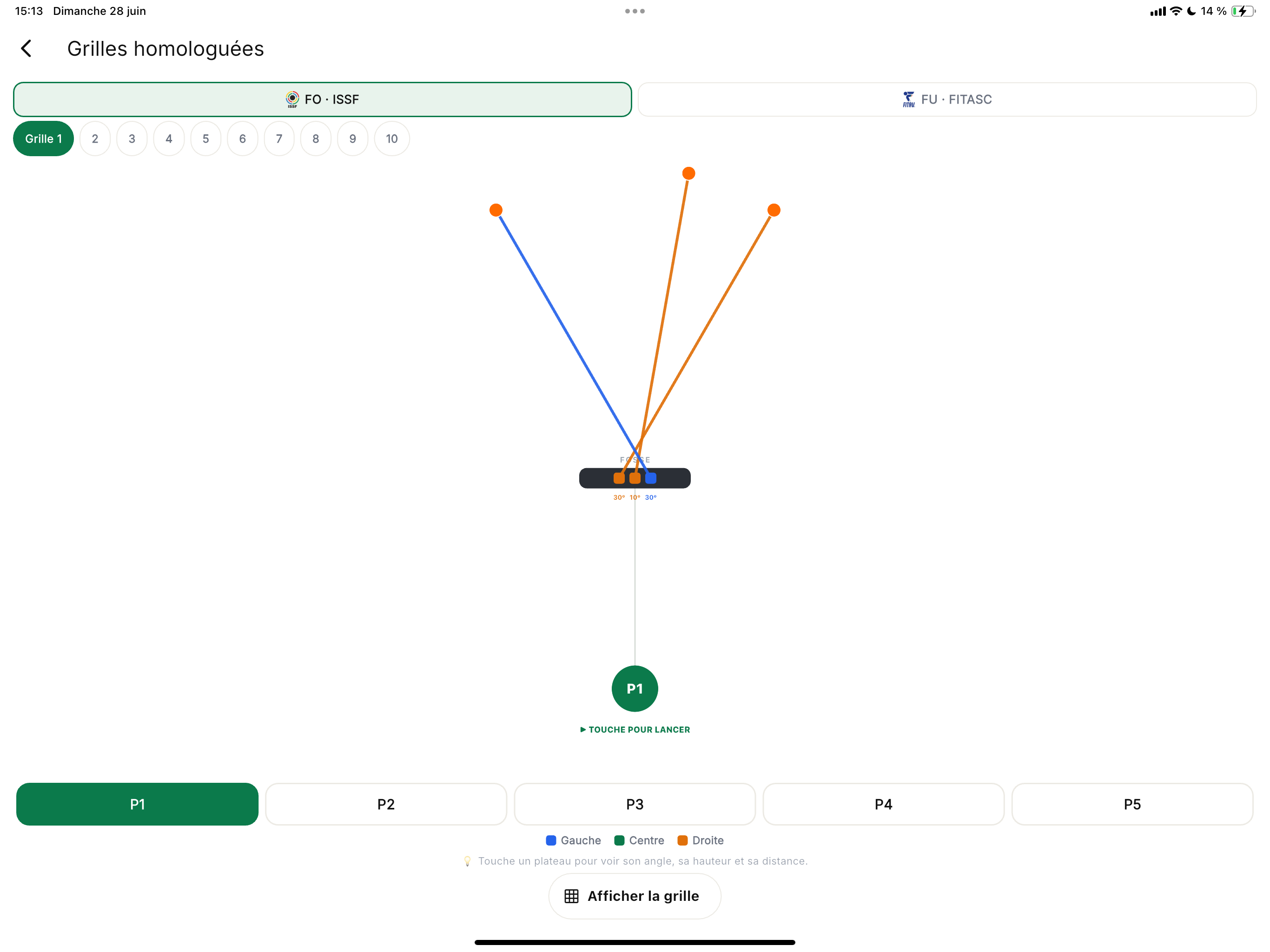Tap the cellular signal bars

pyautogui.click(x=1158, y=11)
